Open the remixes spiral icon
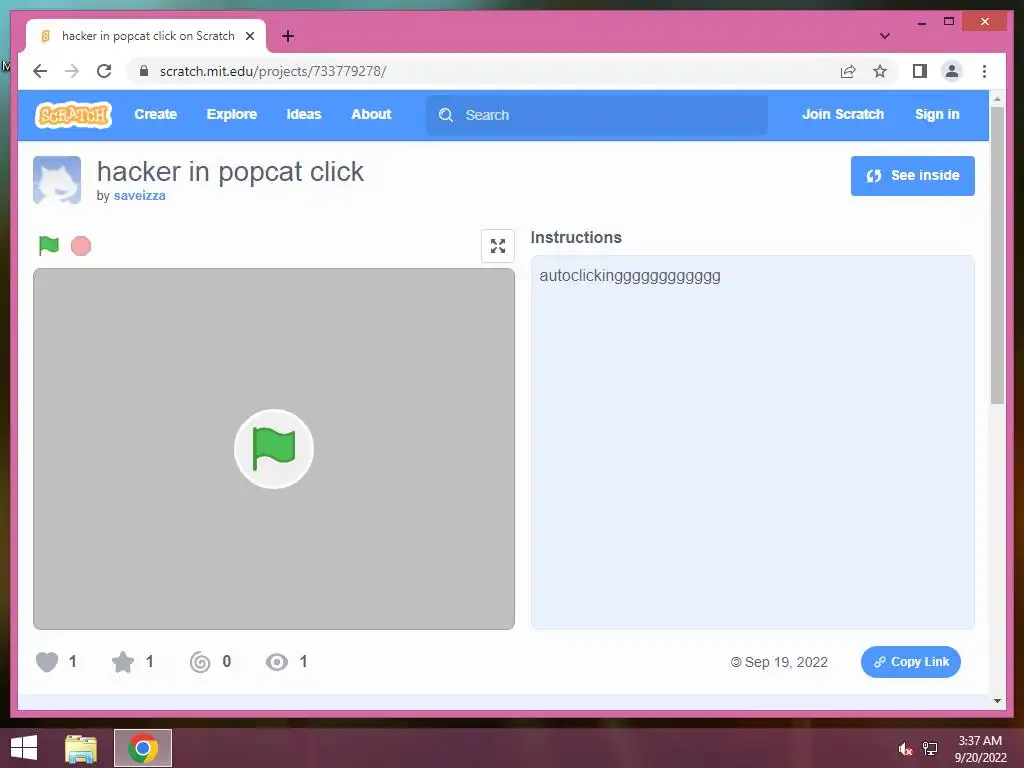 pyautogui.click(x=200, y=662)
